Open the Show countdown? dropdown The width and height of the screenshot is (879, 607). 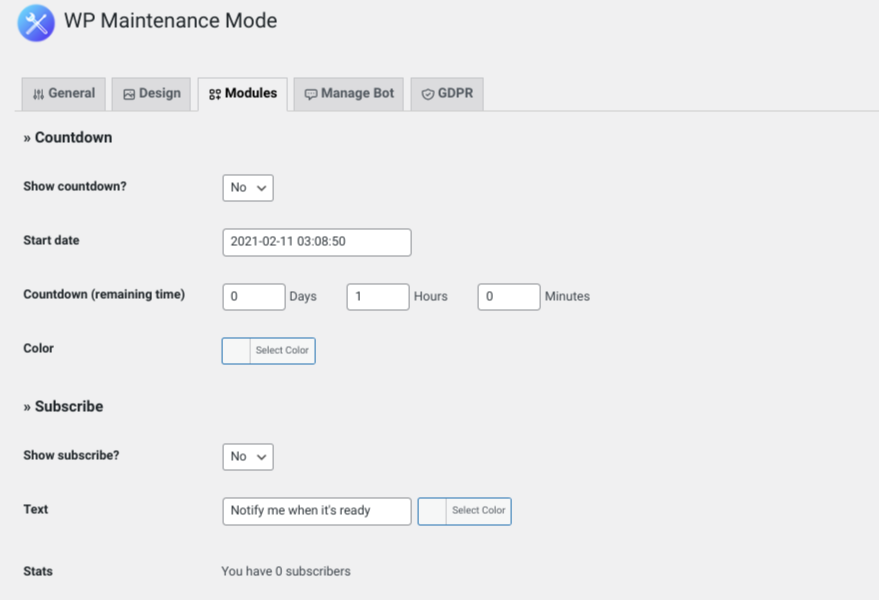click(x=247, y=187)
